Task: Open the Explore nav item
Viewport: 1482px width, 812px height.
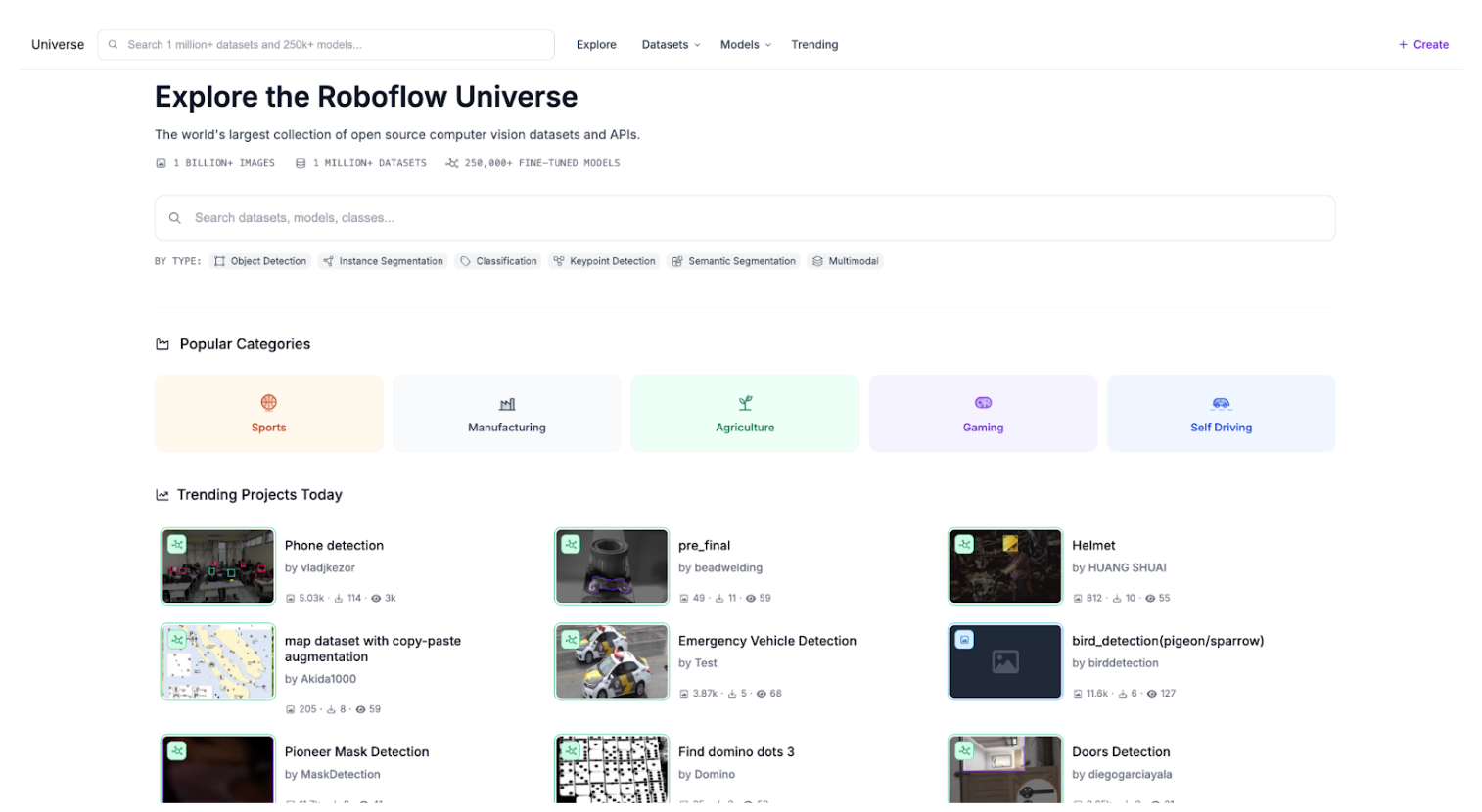Action: click(596, 45)
